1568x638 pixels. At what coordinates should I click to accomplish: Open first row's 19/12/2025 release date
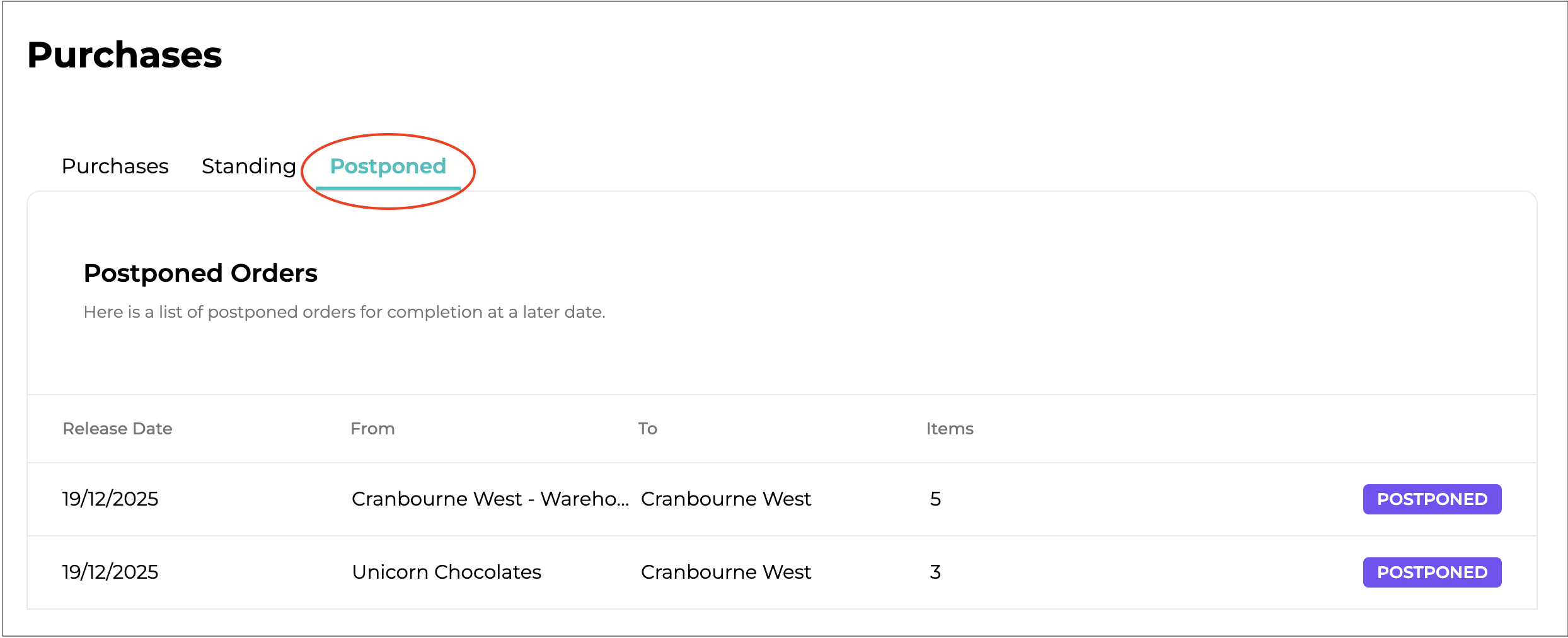(x=110, y=499)
